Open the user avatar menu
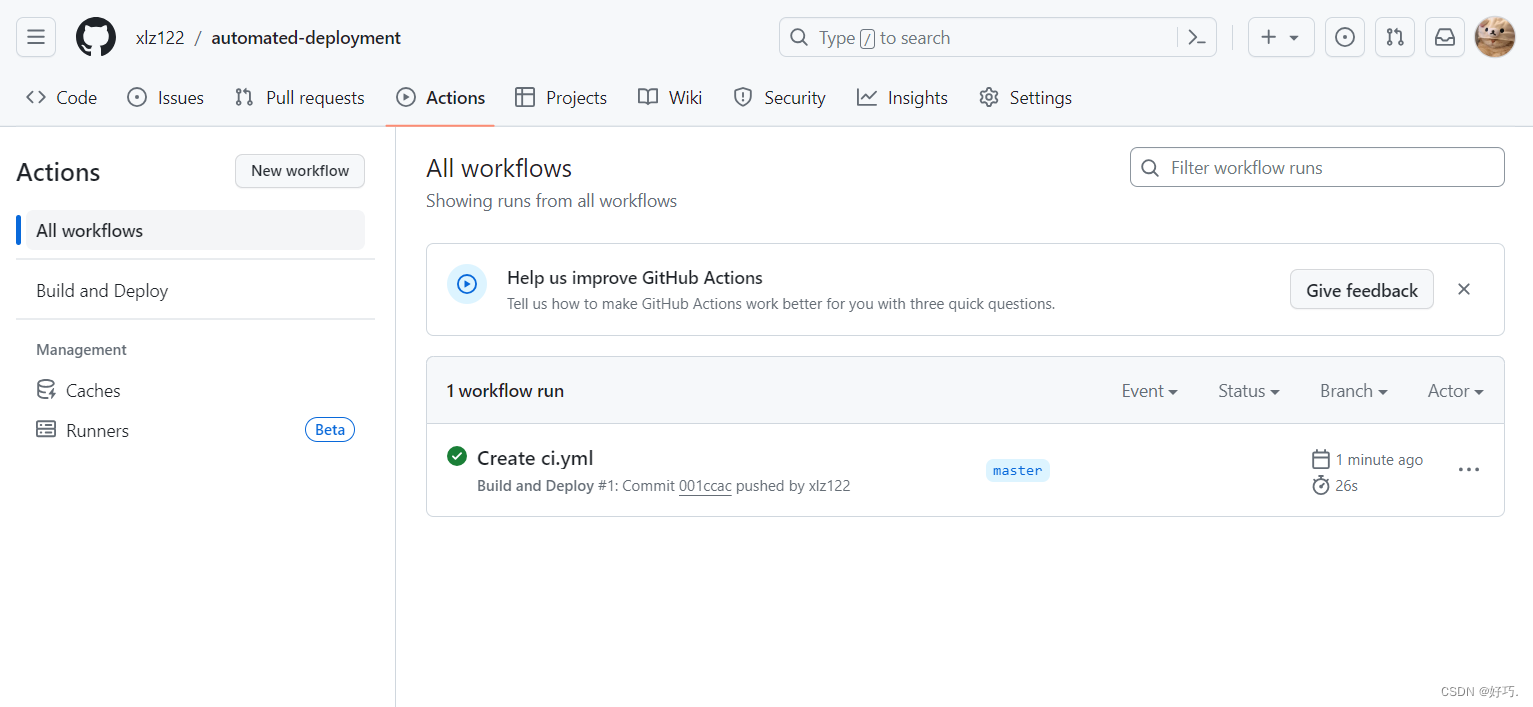 (1495, 38)
